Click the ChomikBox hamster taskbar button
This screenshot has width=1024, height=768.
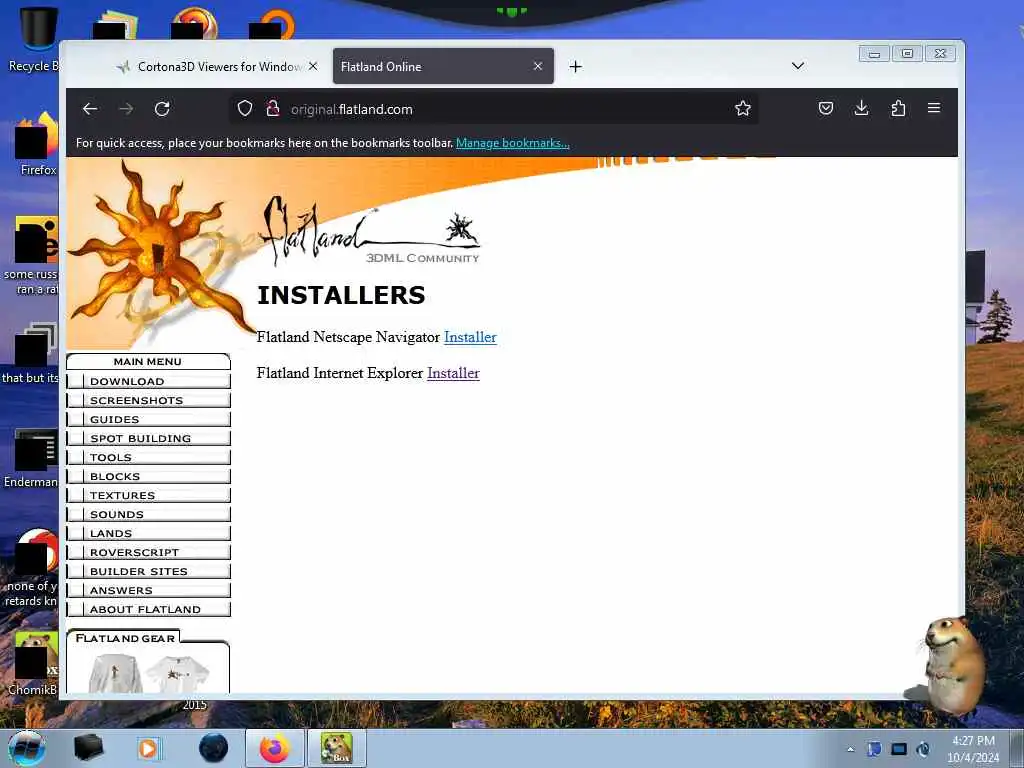336,748
